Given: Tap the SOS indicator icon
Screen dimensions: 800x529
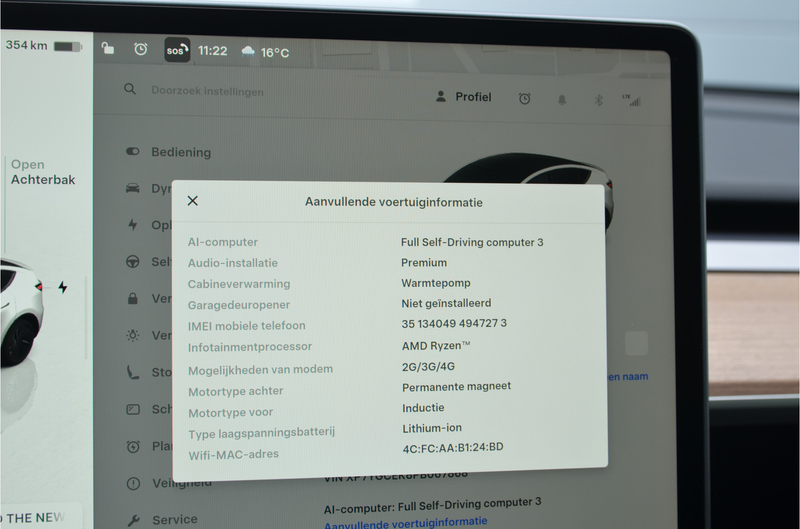Looking at the screenshot, I should pyautogui.click(x=177, y=50).
